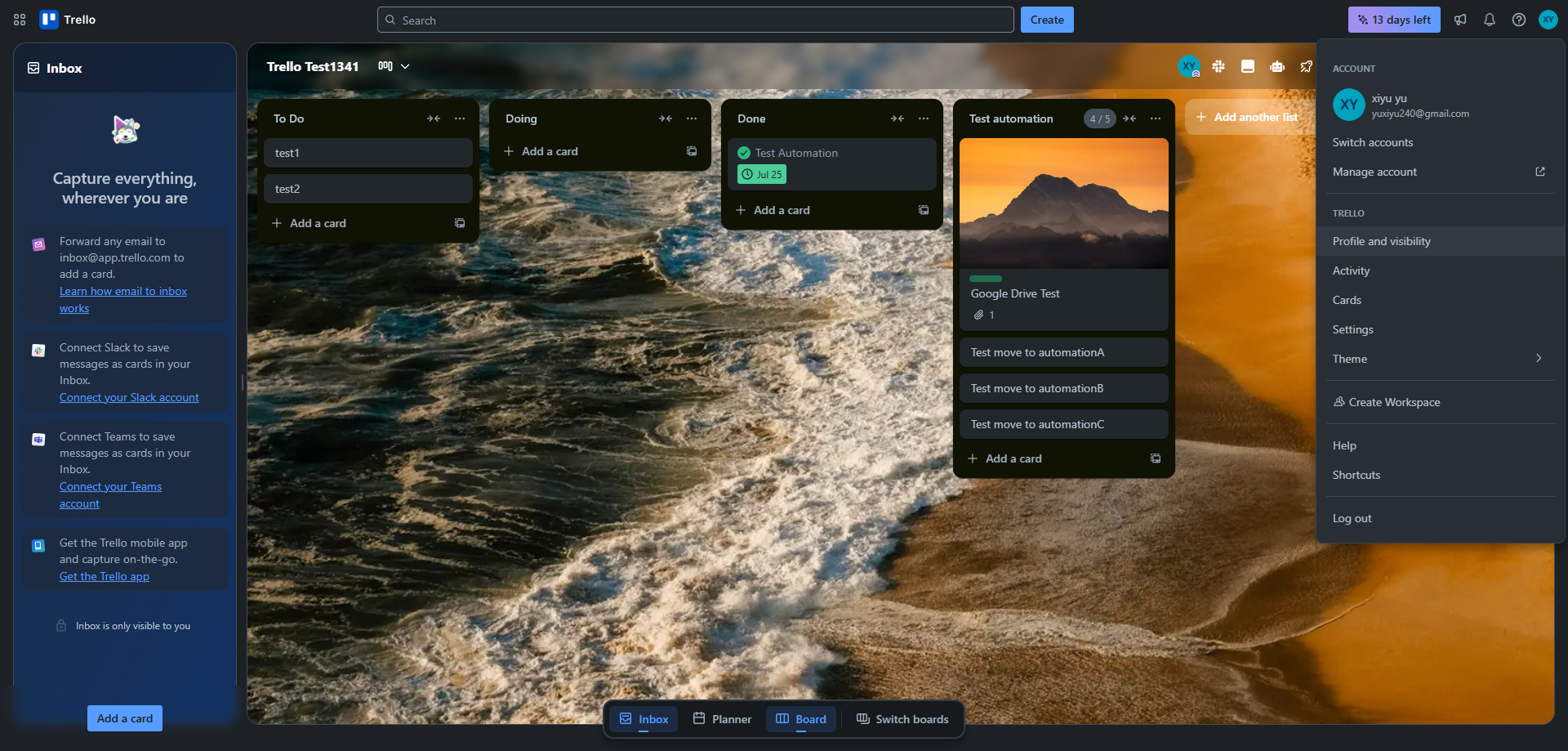Collapse the To Do list
This screenshot has height=751, width=1568.
pos(434,118)
